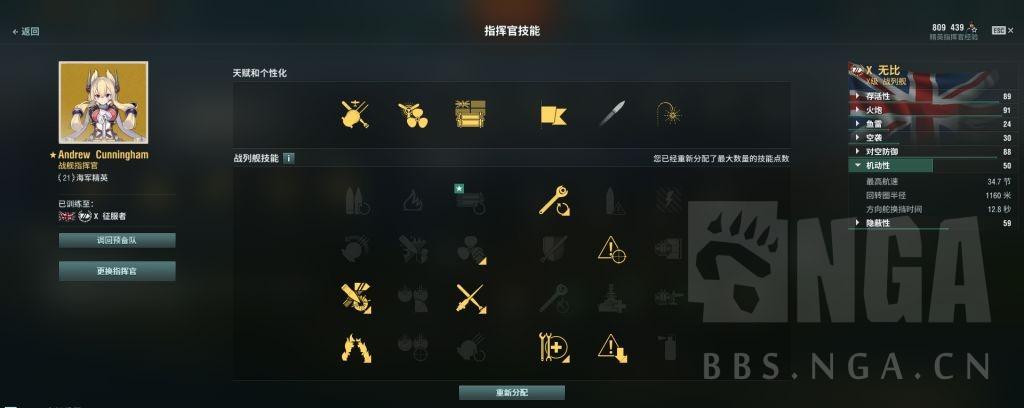
Task: Click the info icon beside 战列舰技能
Action: [x=289, y=158]
